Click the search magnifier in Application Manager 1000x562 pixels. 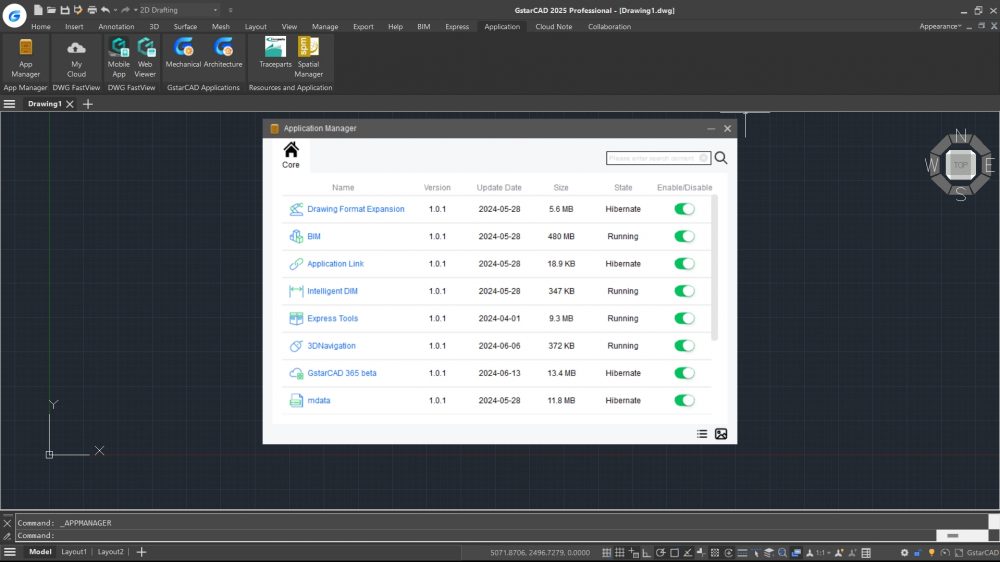point(721,158)
